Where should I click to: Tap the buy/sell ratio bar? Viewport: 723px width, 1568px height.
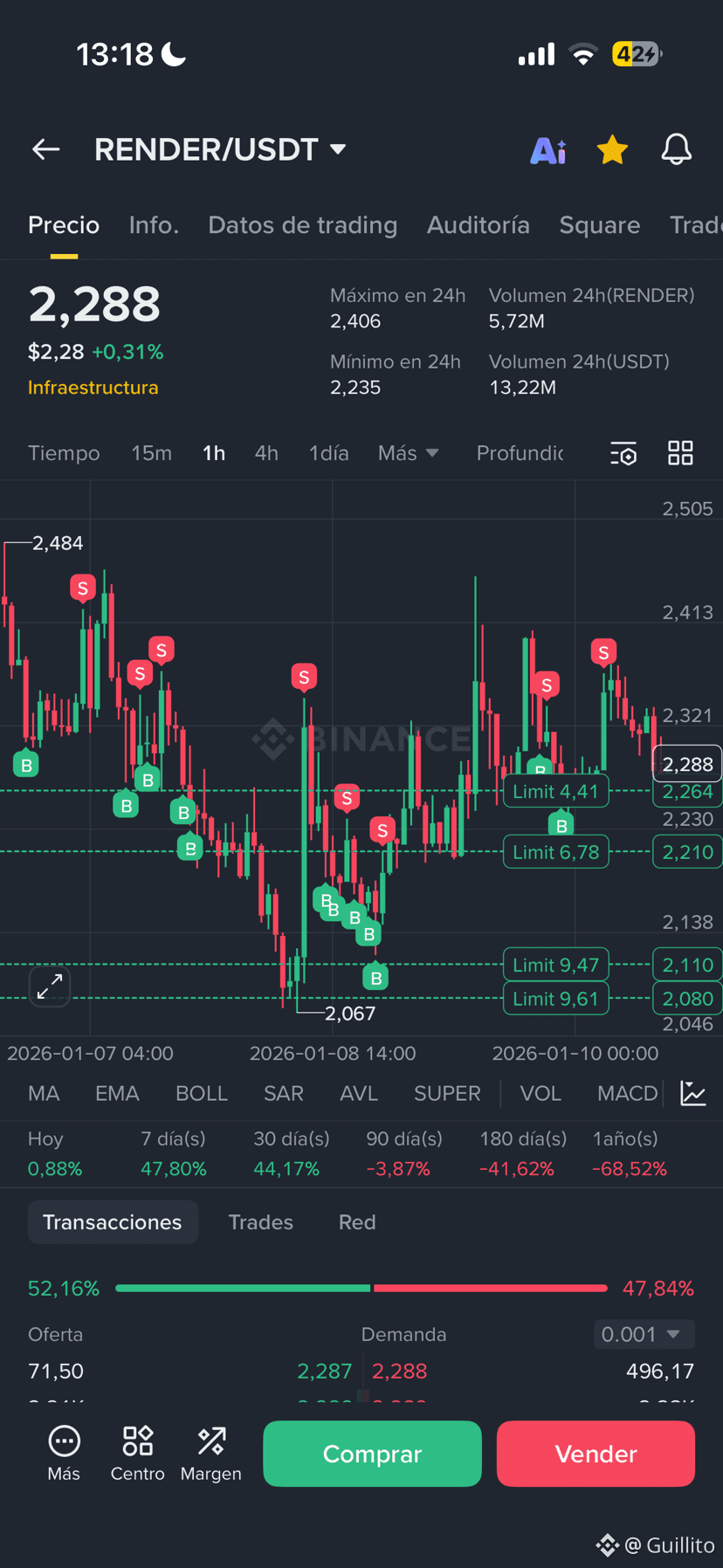pyautogui.click(x=361, y=1288)
